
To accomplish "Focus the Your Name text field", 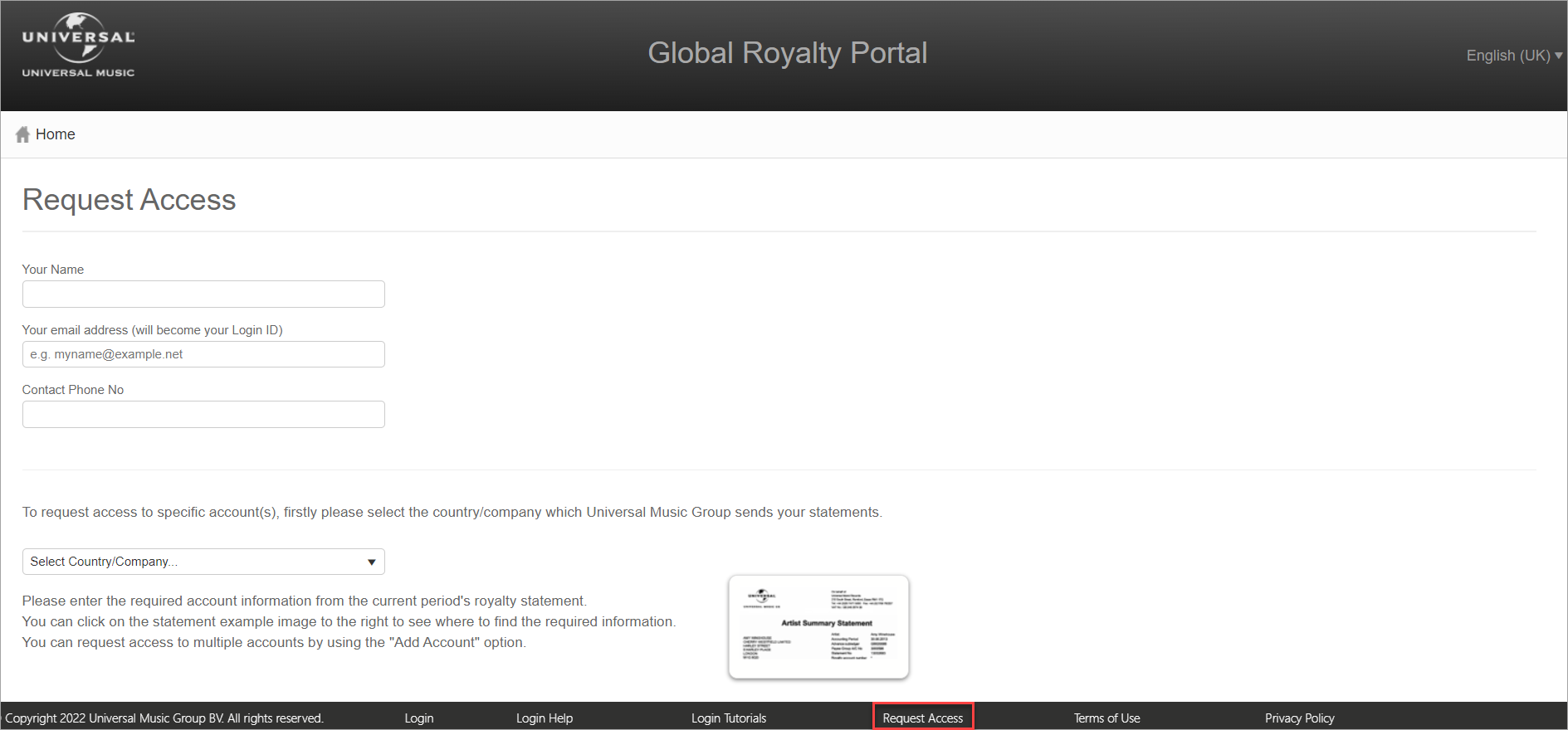I will pos(203,294).
